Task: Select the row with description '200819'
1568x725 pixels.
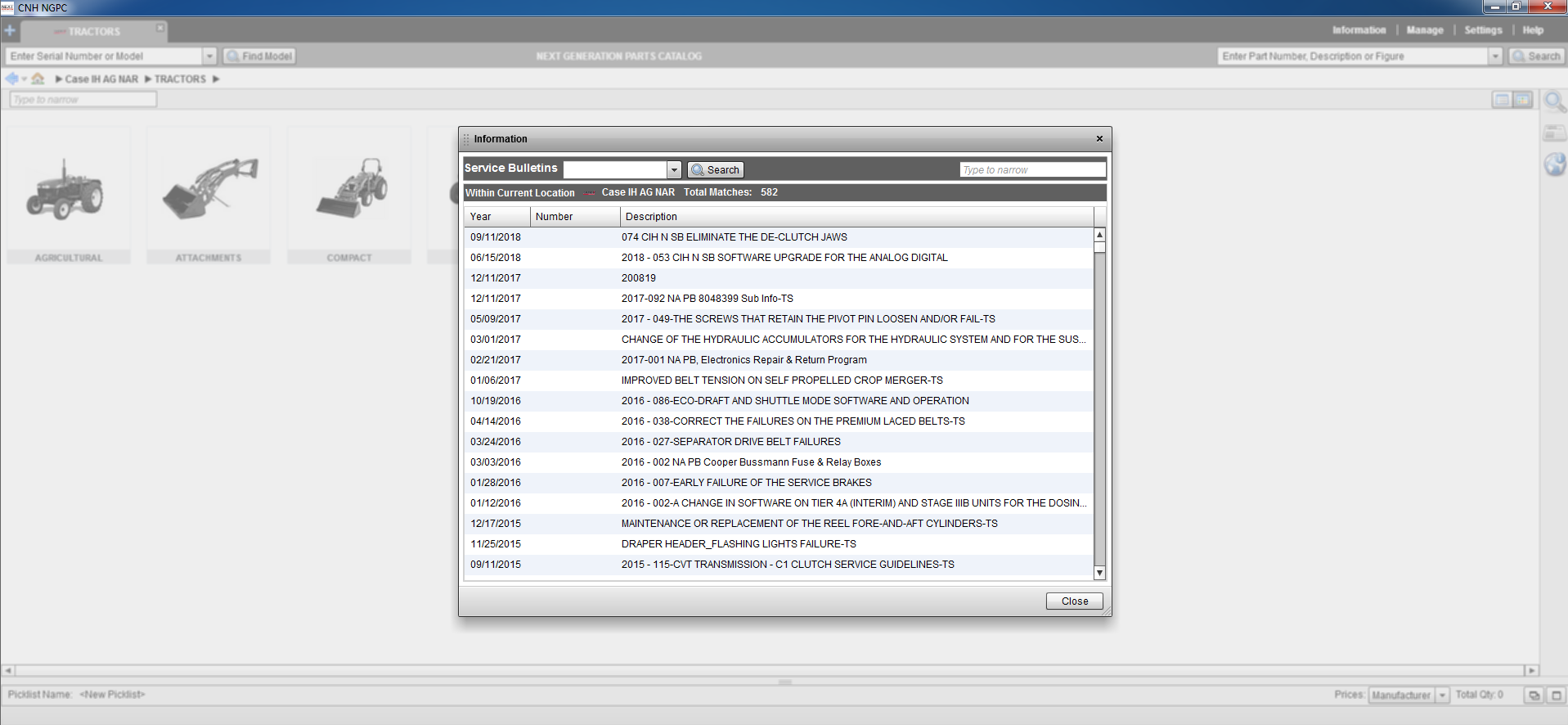Action: (779, 278)
